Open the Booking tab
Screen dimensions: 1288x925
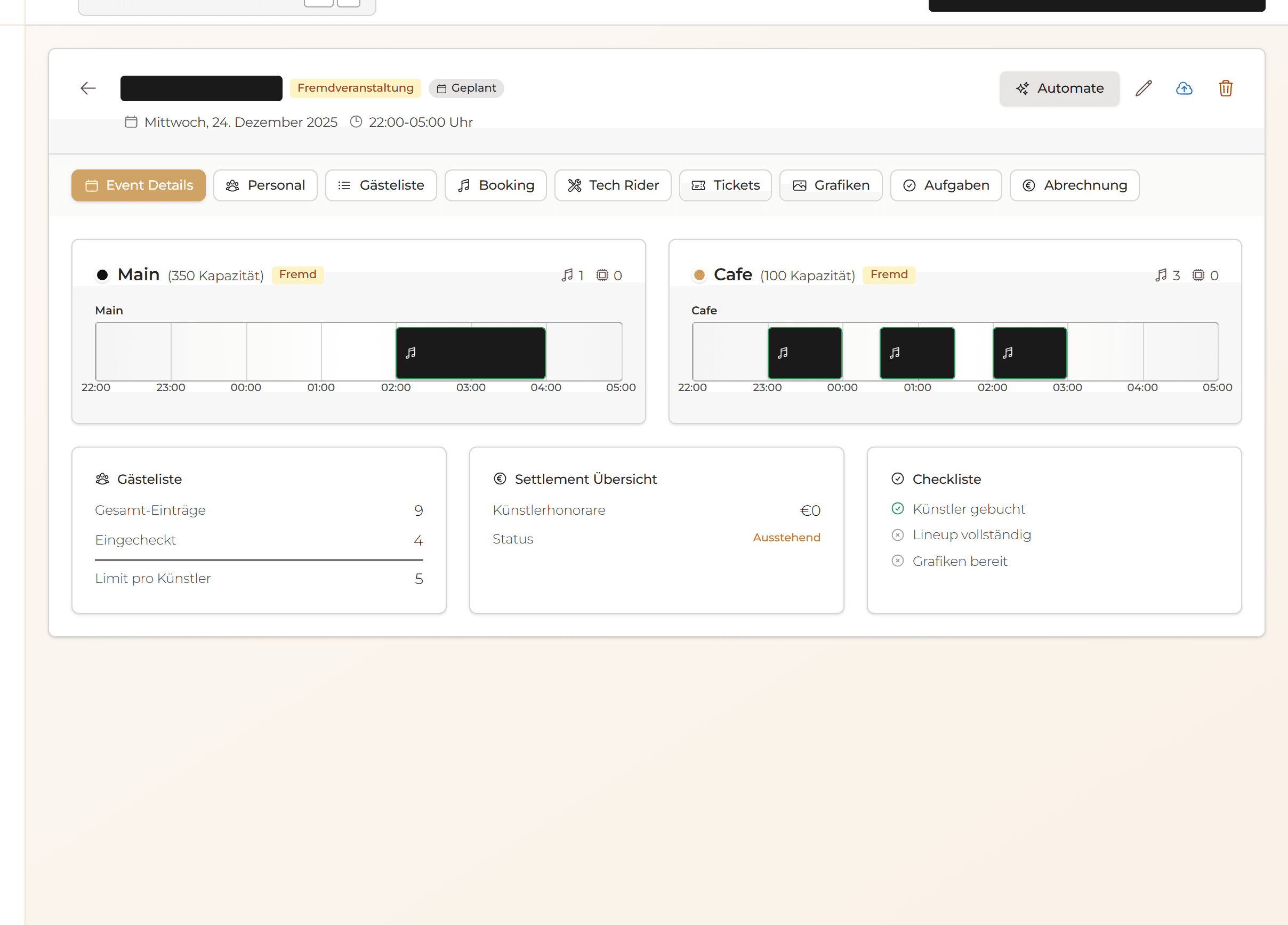495,185
